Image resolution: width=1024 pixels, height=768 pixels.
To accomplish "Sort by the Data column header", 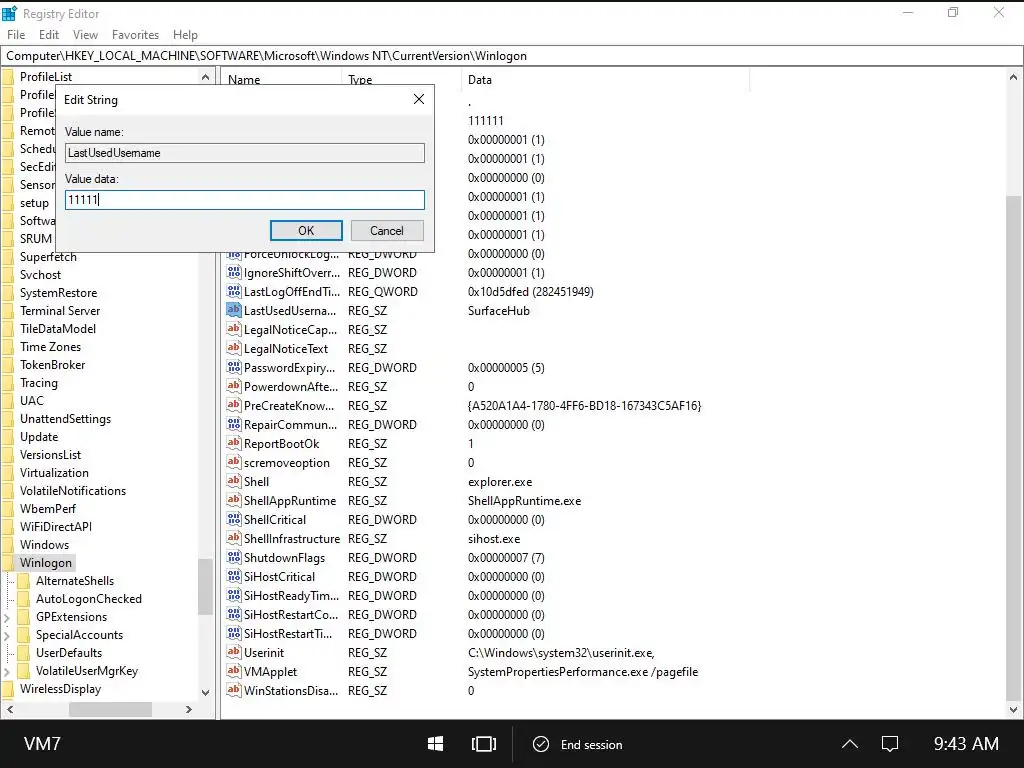I will (x=605, y=80).
